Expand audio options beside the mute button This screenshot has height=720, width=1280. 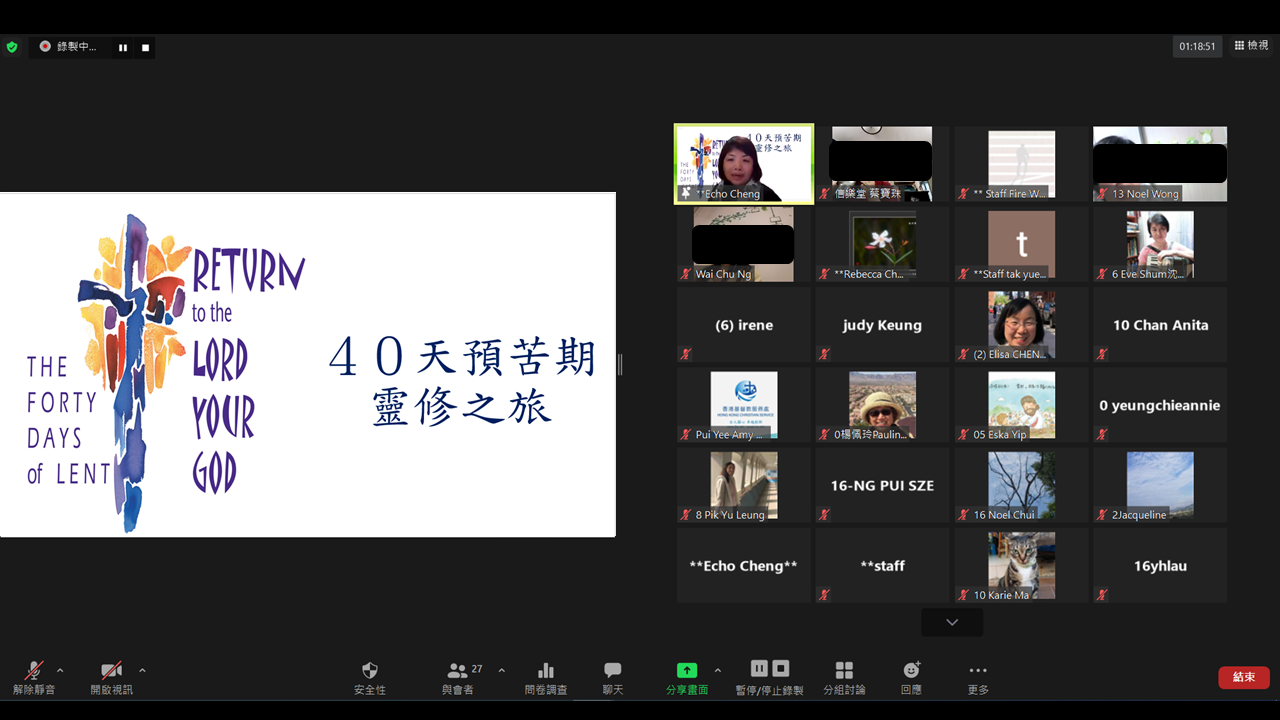(58, 671)
